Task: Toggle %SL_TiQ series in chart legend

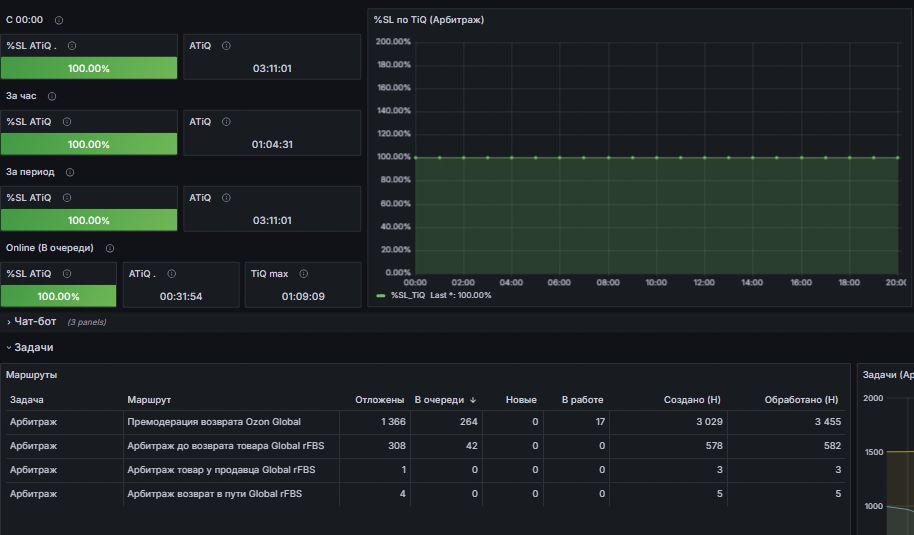Action: (x=408, y=295)
